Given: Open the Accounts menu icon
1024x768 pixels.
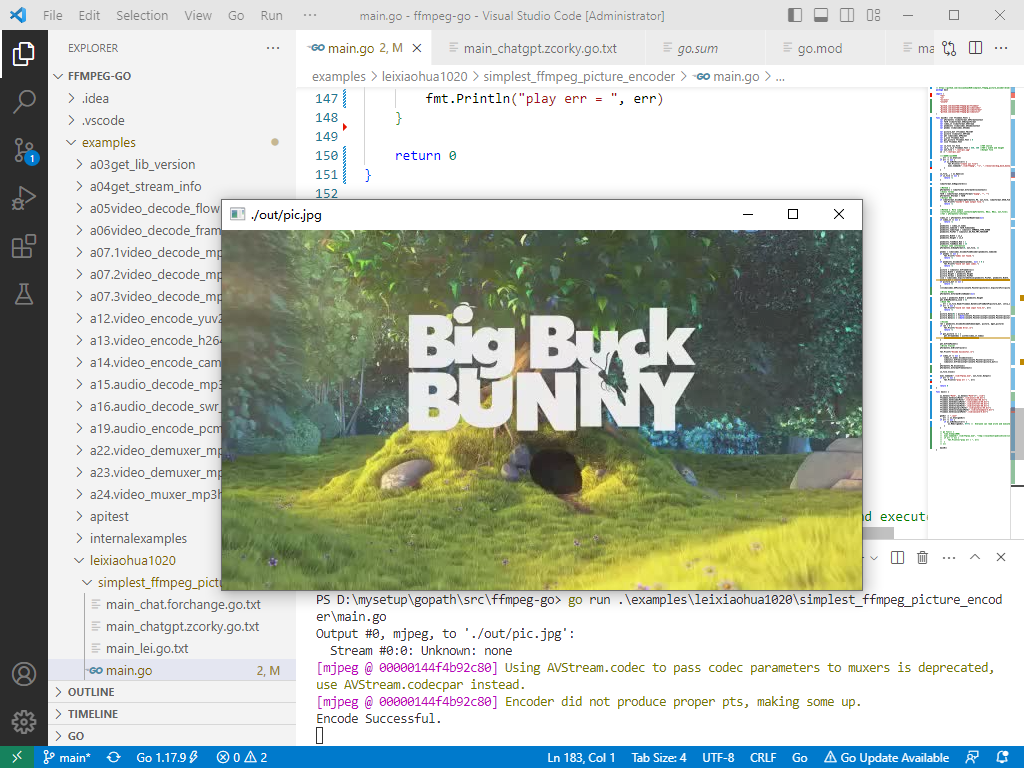Looking at the screenshot, I should point(24,674).
